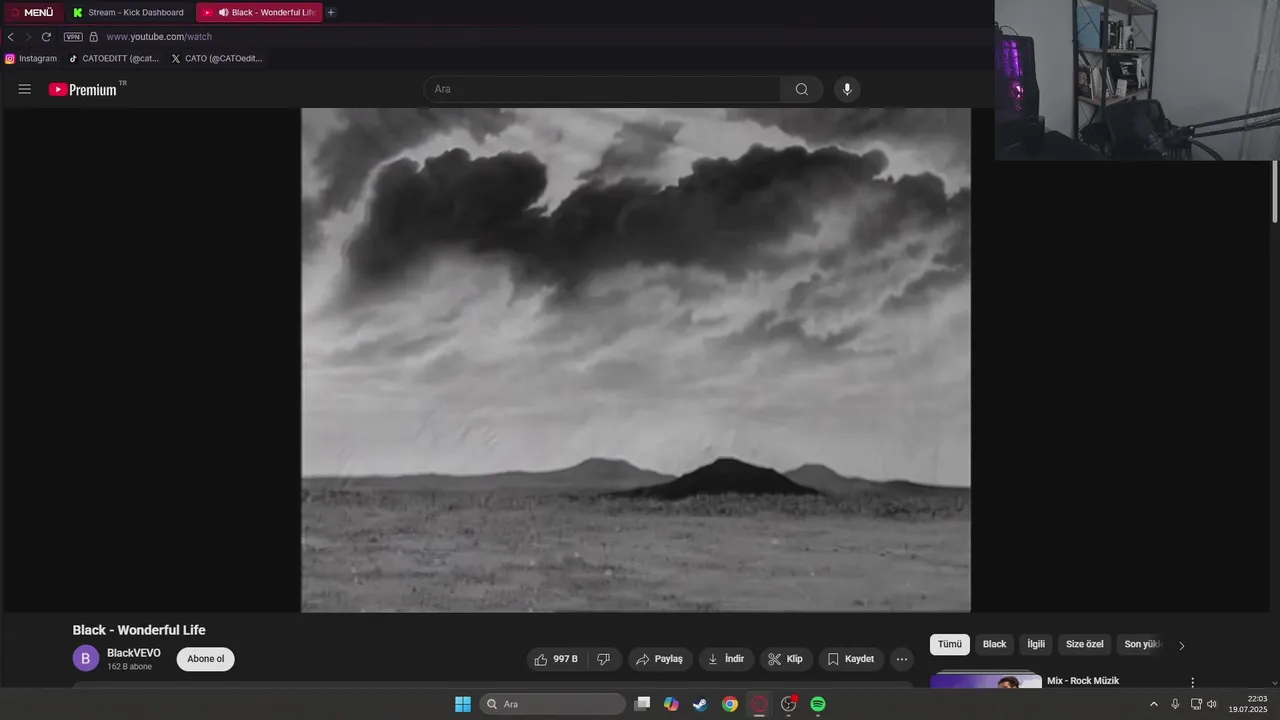Switch to Stream - Kick Dashboard tab
Screen dimensions: 1280x720
(x=129, y=12)
